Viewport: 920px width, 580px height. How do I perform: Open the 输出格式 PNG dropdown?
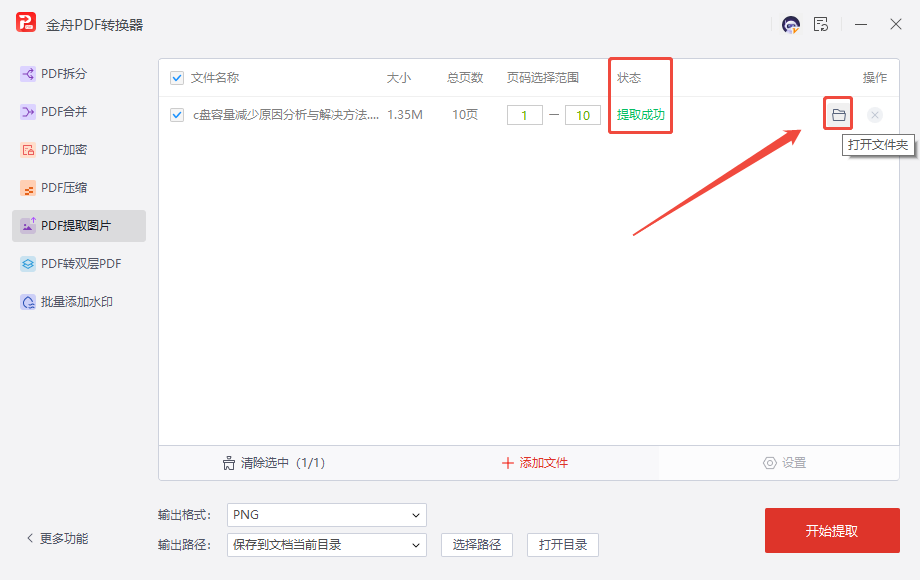[327, 515]
